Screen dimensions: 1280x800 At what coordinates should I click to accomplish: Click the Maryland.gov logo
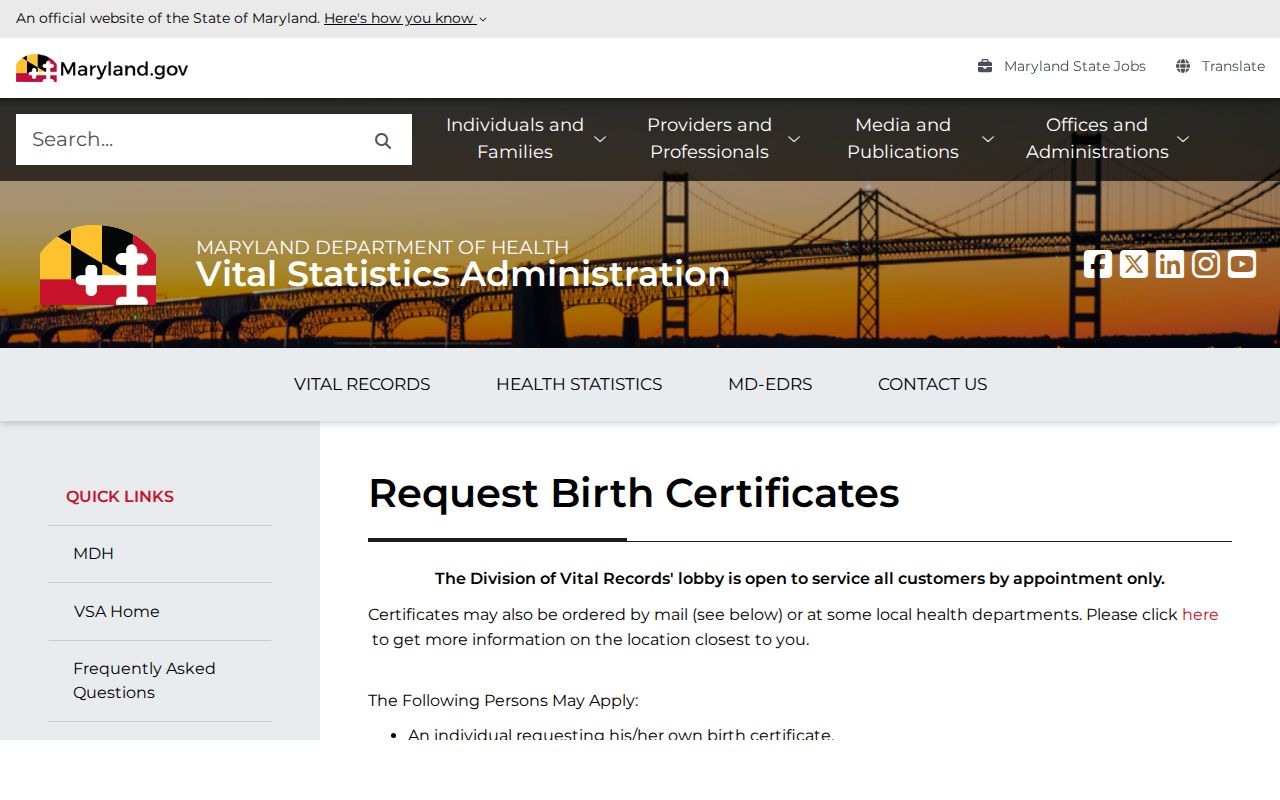(101, 68)
